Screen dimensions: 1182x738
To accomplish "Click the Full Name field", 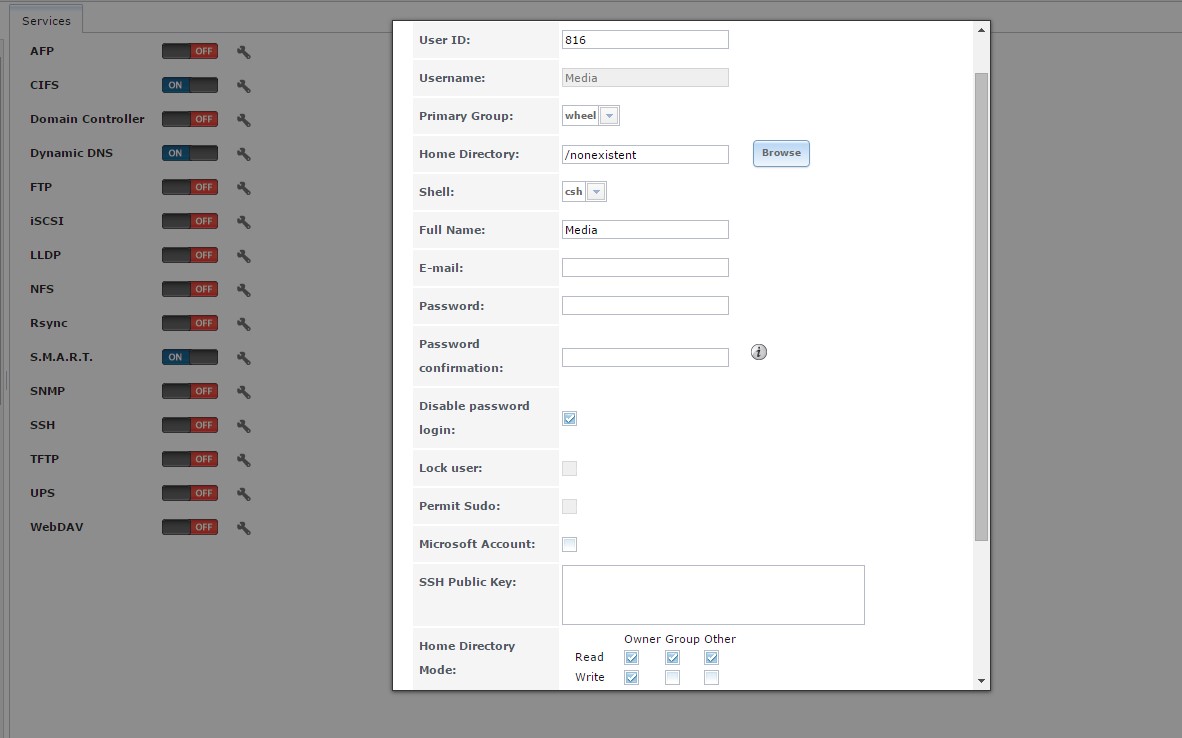I will (x=645, y=230).
